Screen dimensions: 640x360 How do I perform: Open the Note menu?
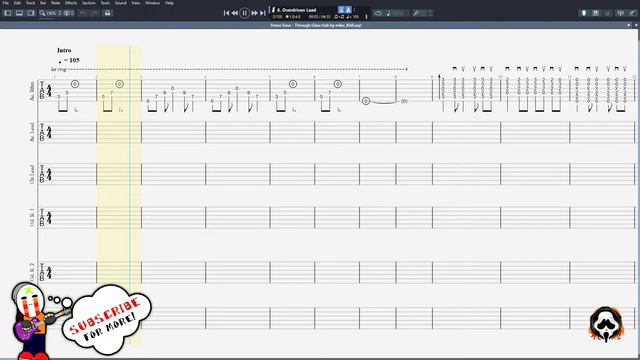pyautogui.click(x=56, y=3)
